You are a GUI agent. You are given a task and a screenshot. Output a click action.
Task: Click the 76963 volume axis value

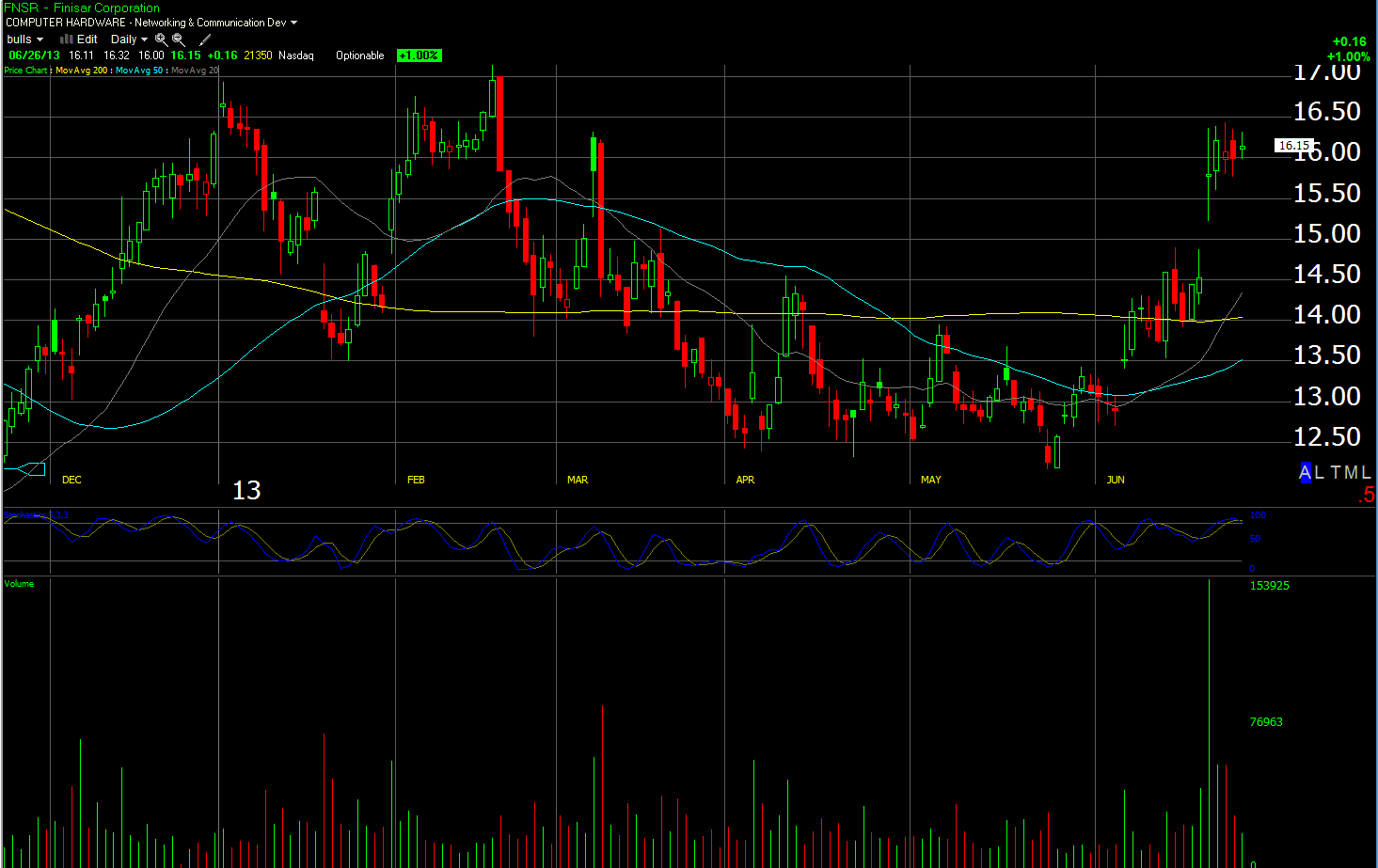tap(1266, 721)
